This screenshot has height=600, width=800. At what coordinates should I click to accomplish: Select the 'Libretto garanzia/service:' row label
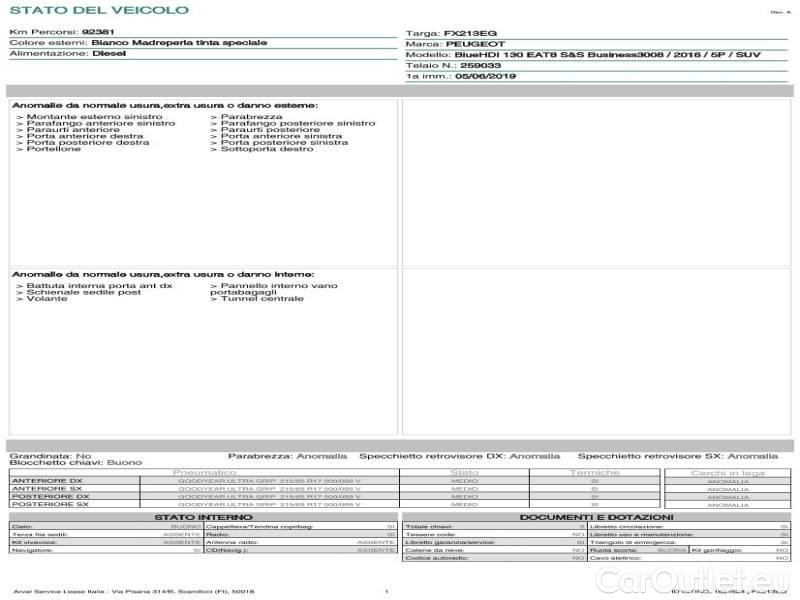(x=450, y=542)
